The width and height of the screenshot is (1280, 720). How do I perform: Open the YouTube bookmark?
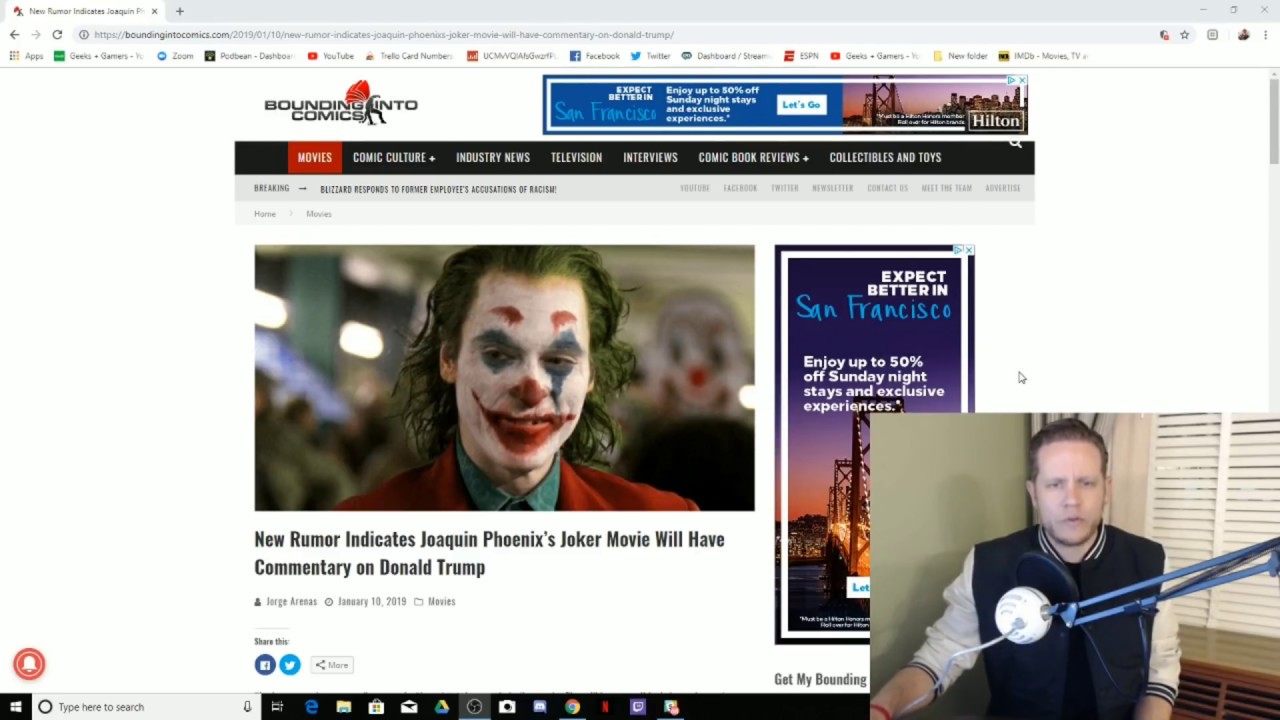[331, 56]
